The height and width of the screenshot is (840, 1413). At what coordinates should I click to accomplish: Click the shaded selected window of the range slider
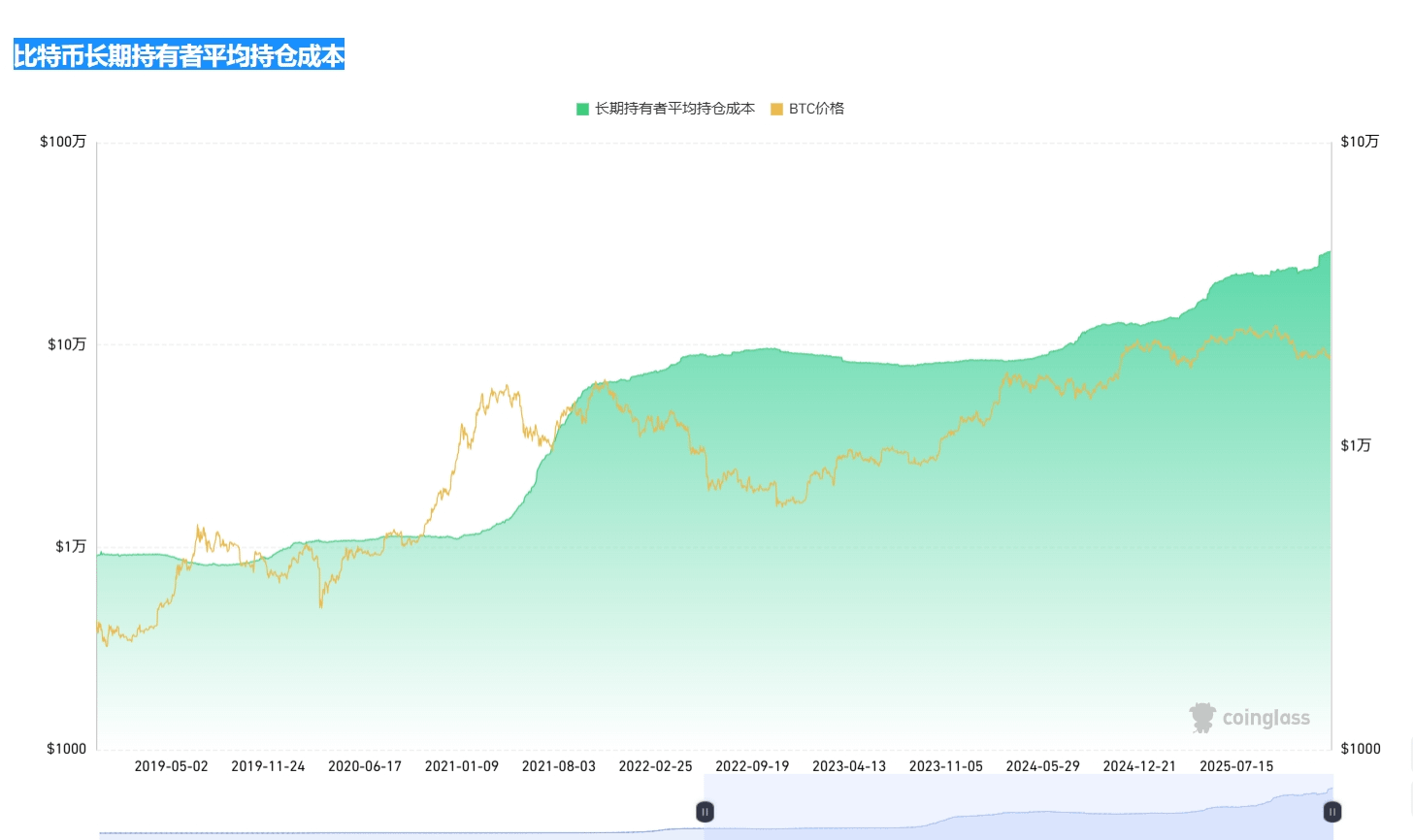pos(1019,807)
